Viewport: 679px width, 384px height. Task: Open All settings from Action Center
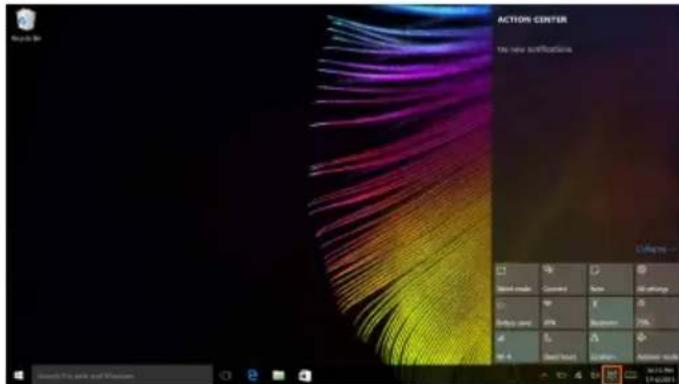tap(656, 279)
